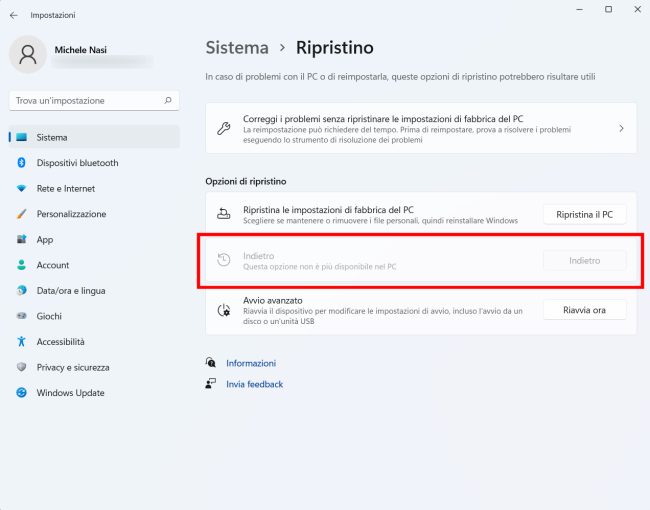Click the Avvio avanzato power icon
The image size is (650, 510).
(224, 310)
